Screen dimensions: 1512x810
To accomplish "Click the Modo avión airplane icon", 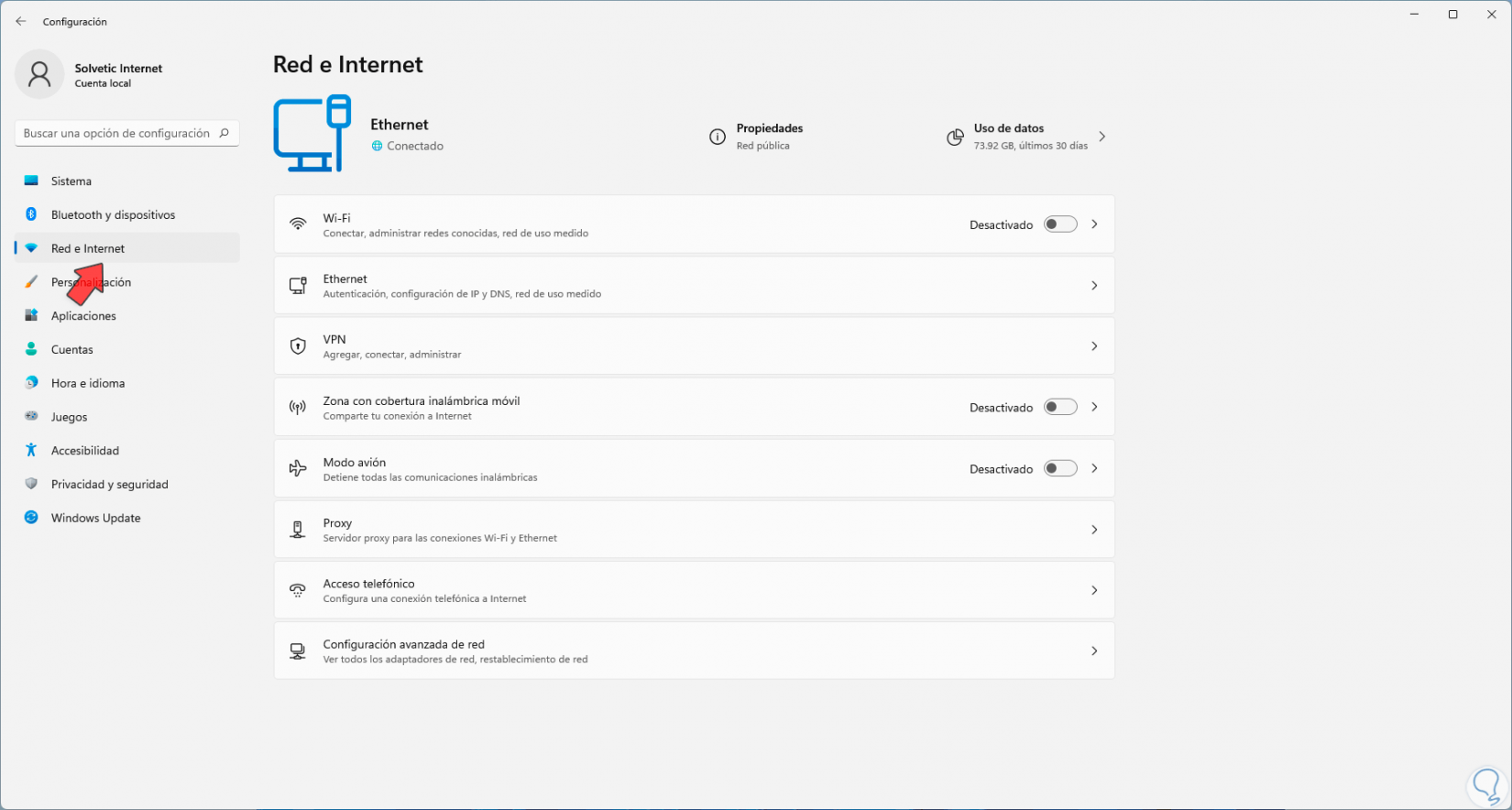I will (x=298, y=468).
